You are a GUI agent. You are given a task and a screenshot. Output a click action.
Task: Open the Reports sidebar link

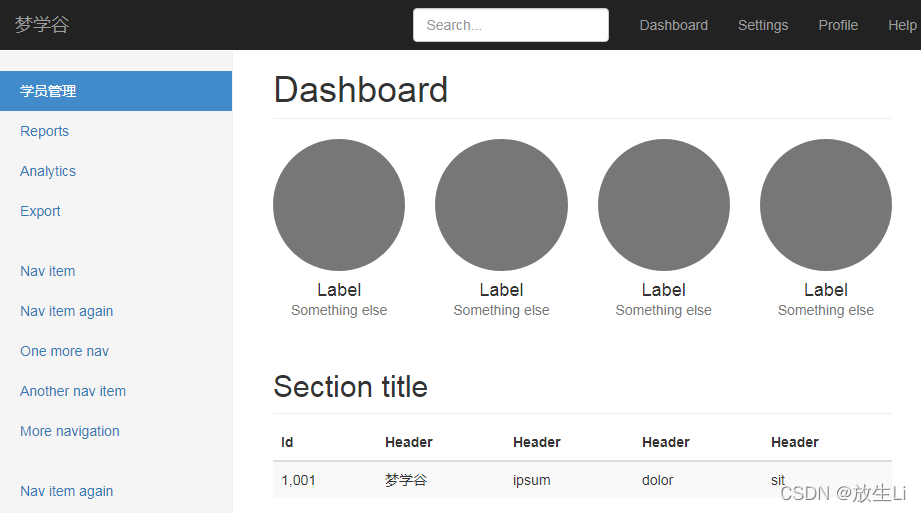pos(45,131)
